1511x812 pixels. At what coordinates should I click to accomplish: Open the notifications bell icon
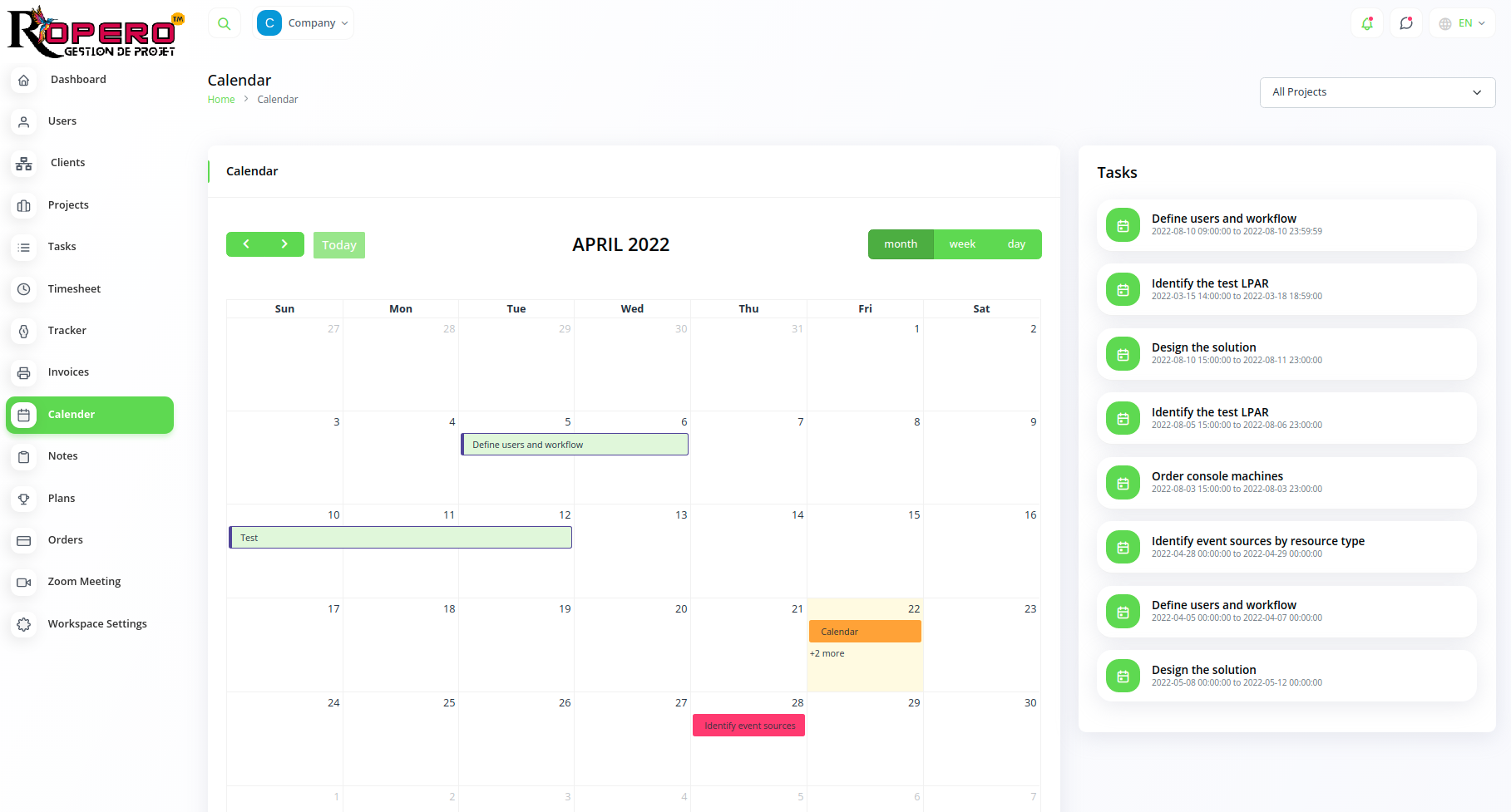pos(1366,23)
